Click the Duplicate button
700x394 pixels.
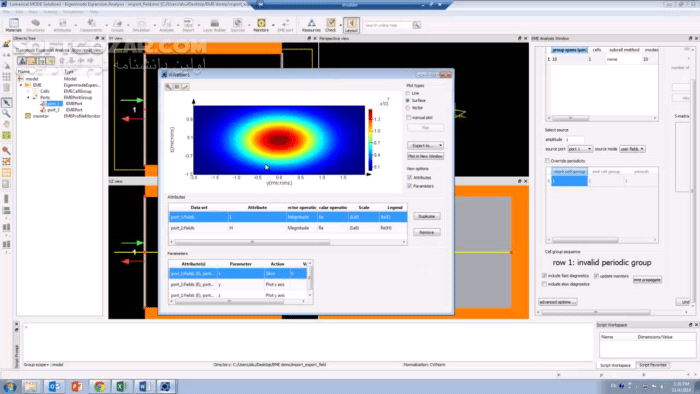[x=427, y=216]
